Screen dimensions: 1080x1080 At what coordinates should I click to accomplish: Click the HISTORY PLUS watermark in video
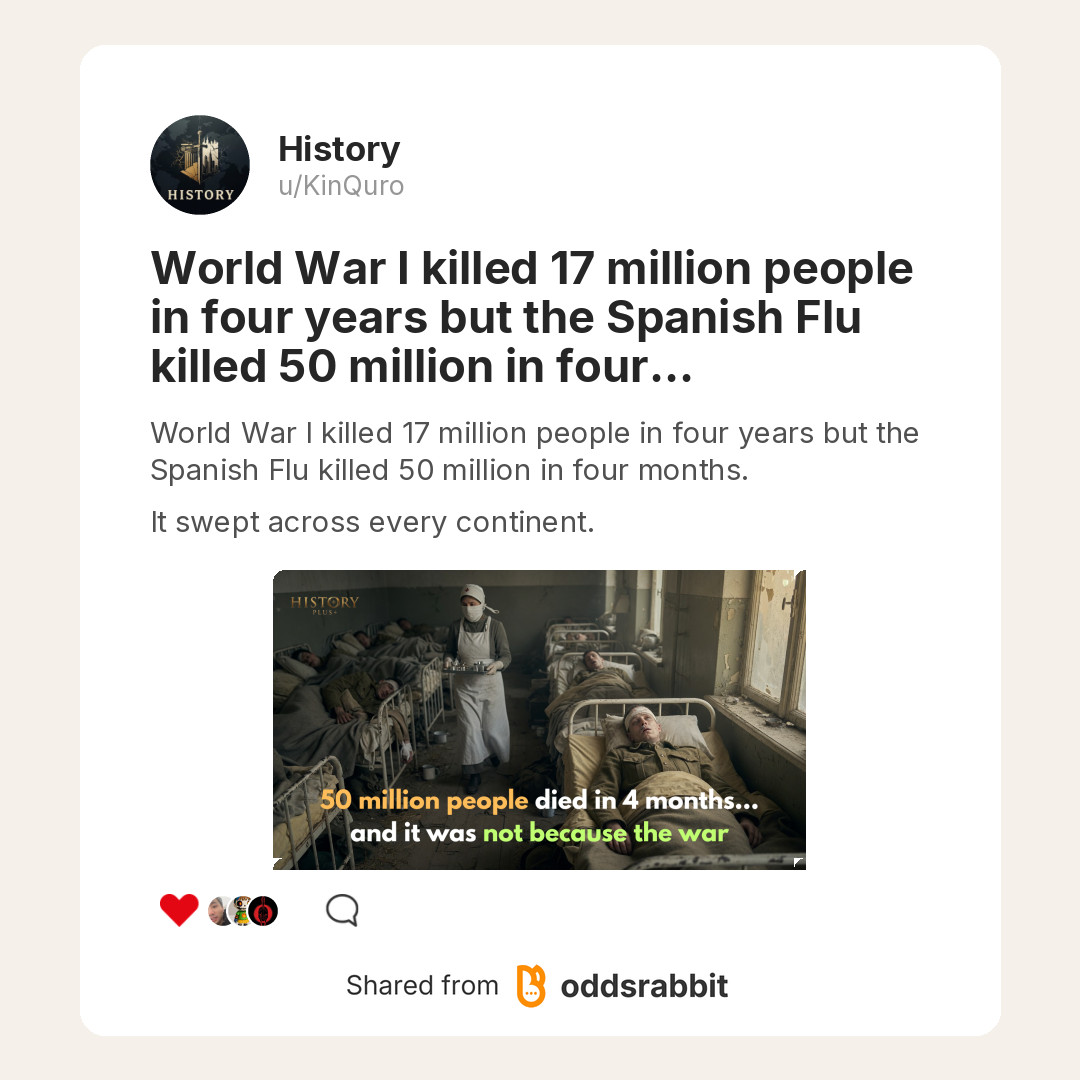click(324, 604)
